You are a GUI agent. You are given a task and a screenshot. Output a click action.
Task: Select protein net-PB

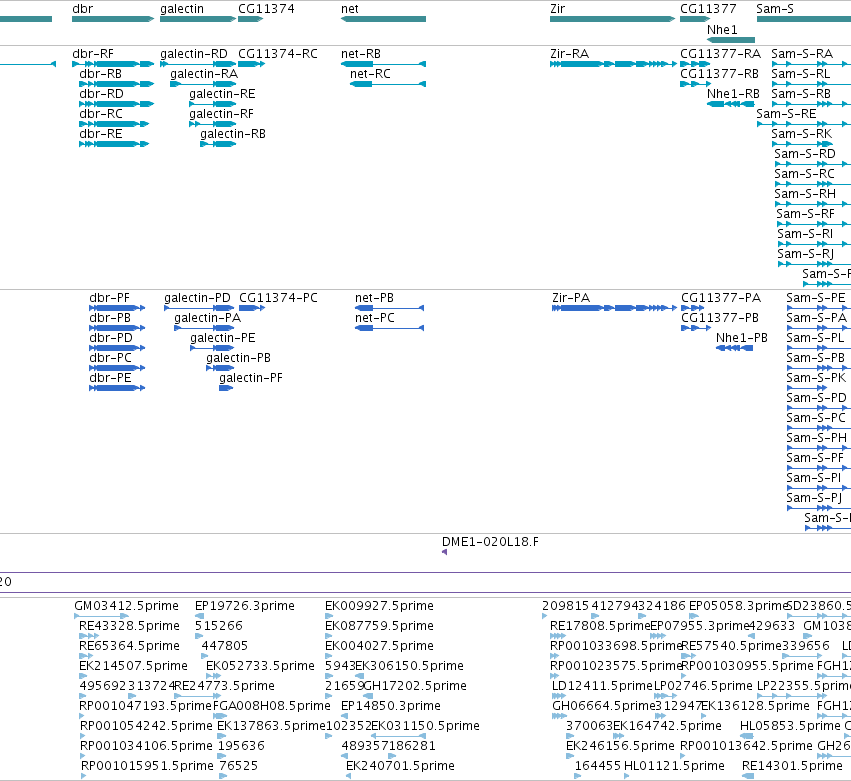click(374, 298)
